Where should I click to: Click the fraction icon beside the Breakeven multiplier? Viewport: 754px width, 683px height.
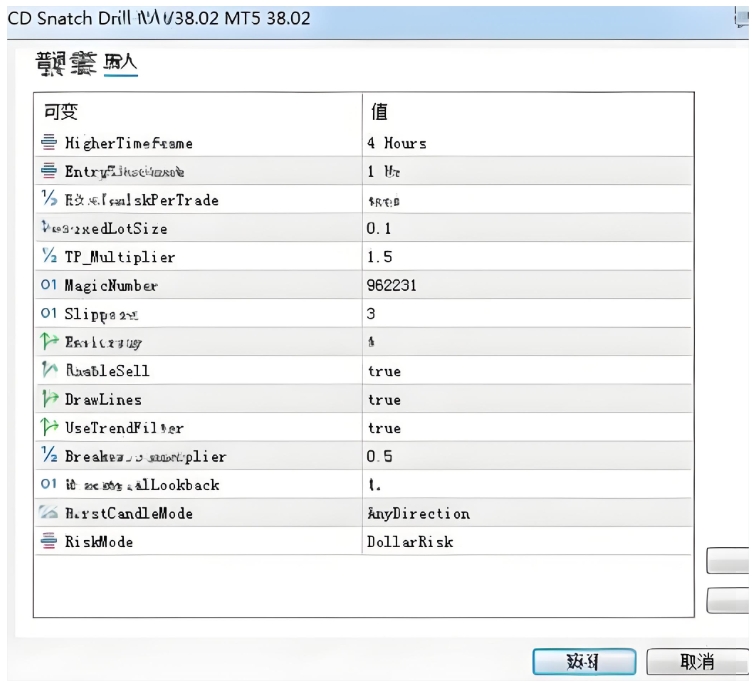coord(49,456)
